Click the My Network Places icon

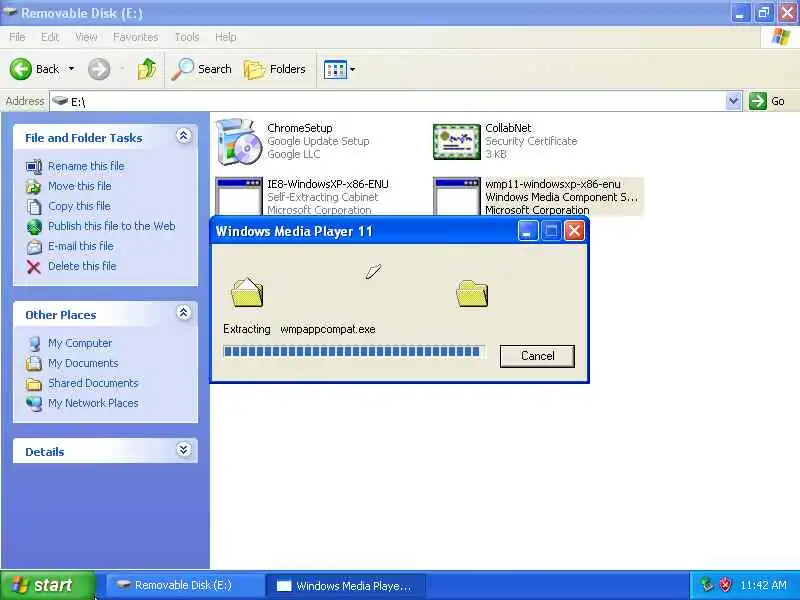pos(34,404)
